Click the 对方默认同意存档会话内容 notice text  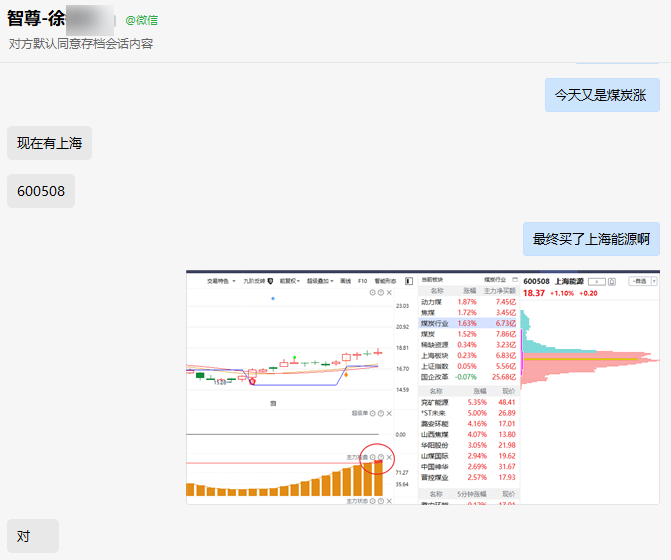pos(81,44)
